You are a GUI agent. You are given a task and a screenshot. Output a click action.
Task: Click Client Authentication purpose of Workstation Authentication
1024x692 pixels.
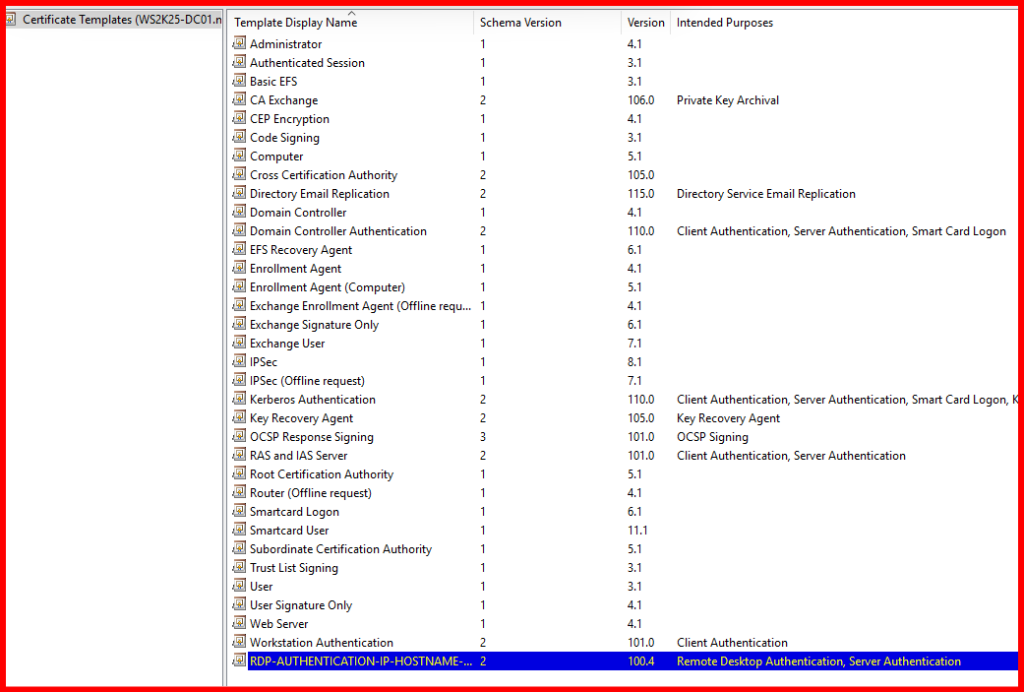tap(732, 643)
